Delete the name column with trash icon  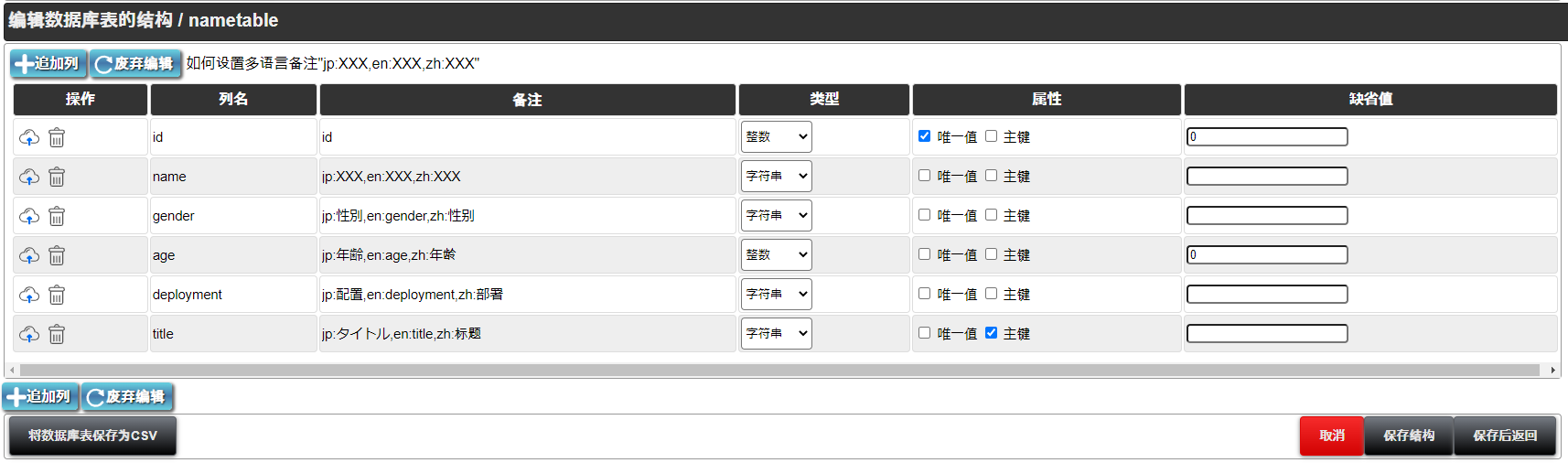(57, 177)
